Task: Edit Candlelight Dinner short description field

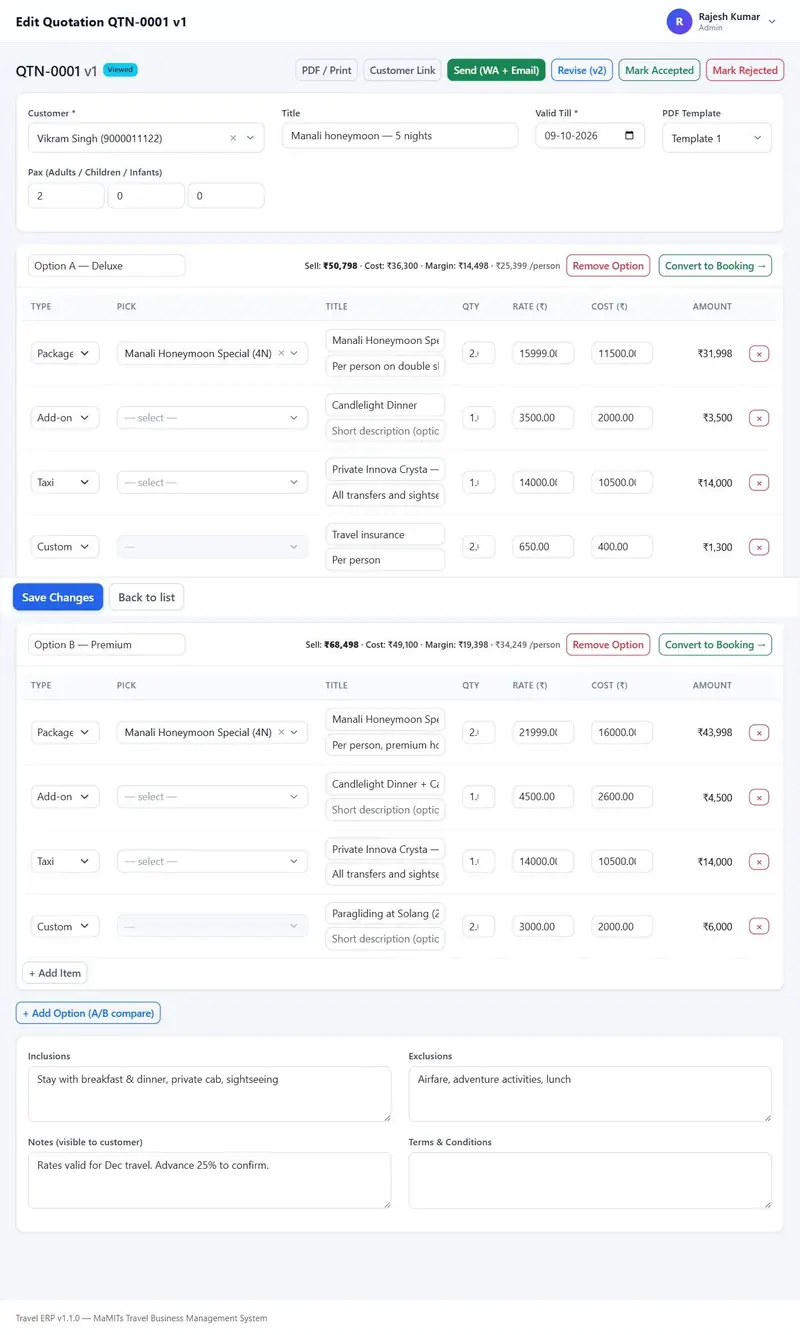Action: (385, 431)
